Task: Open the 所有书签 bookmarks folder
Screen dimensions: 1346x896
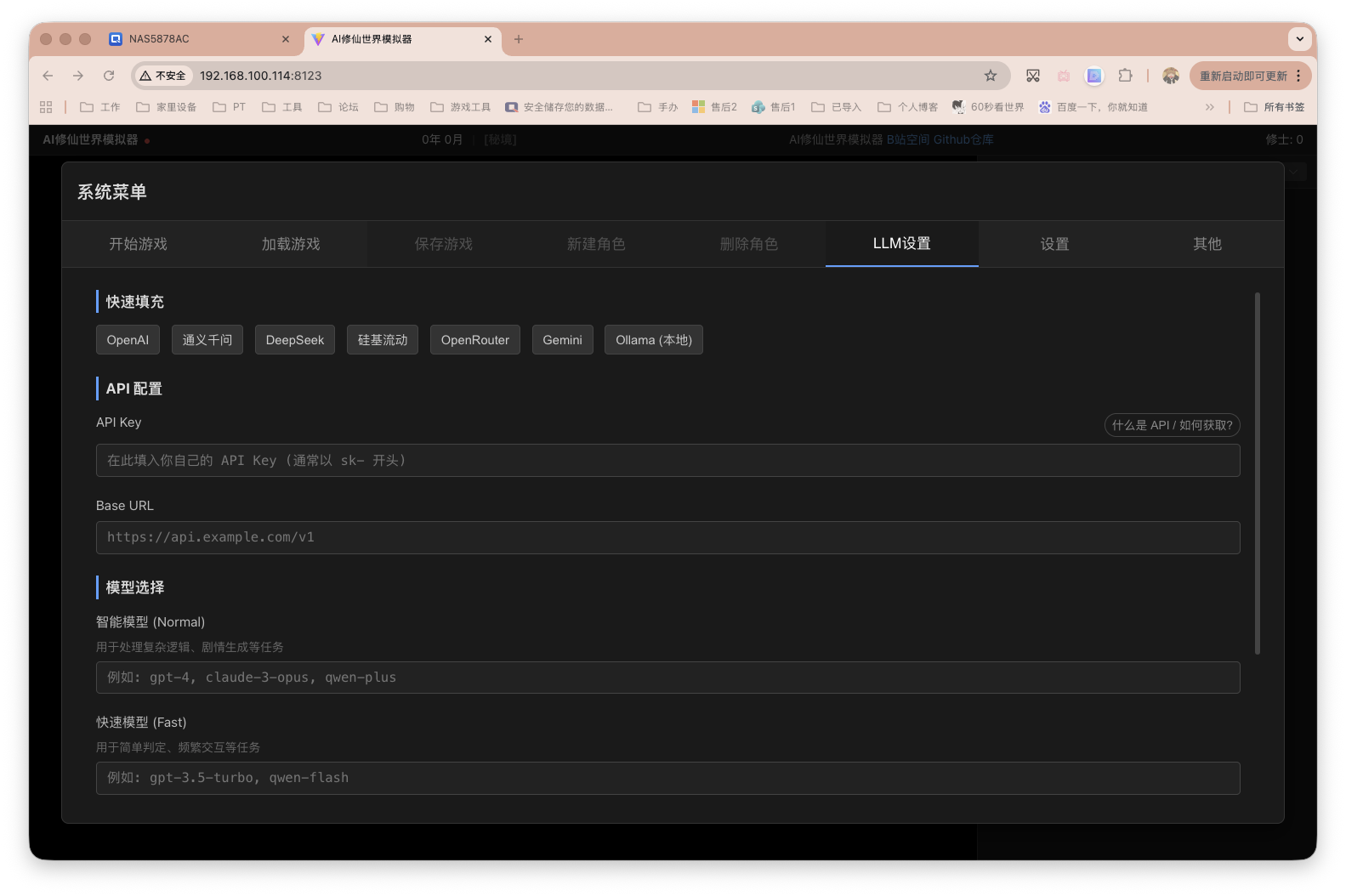Action: pos(1274,107)
